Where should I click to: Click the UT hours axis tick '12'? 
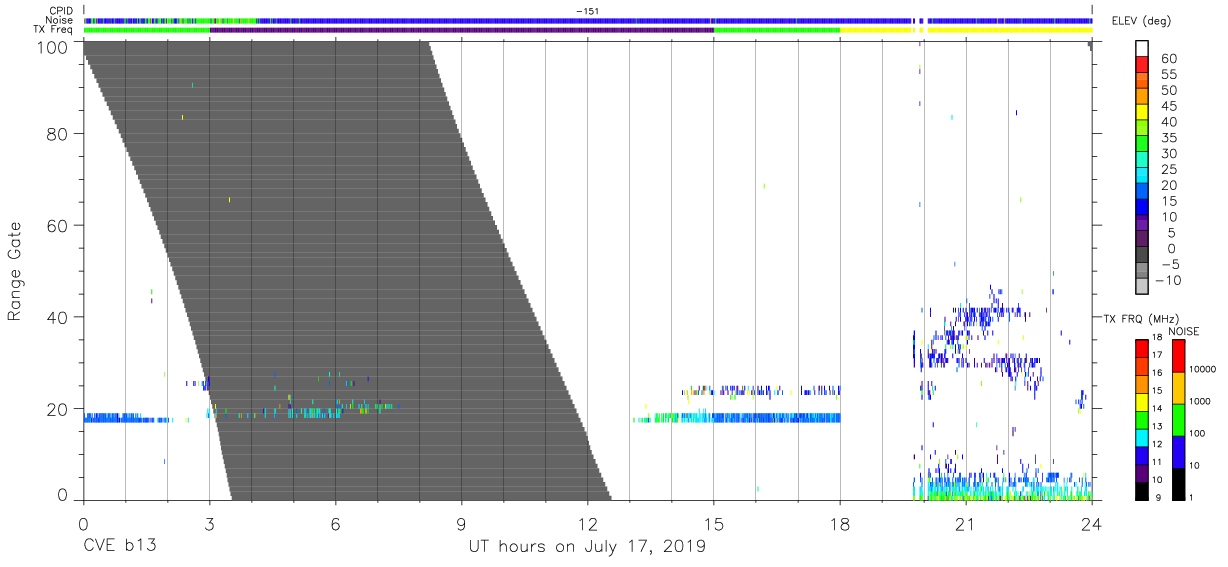pos(587,524)
